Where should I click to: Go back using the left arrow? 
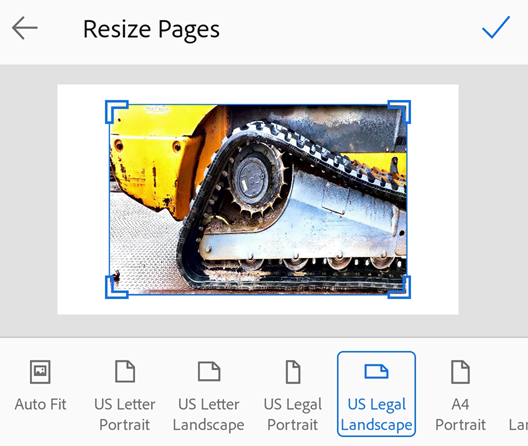[x=25, y=28]
